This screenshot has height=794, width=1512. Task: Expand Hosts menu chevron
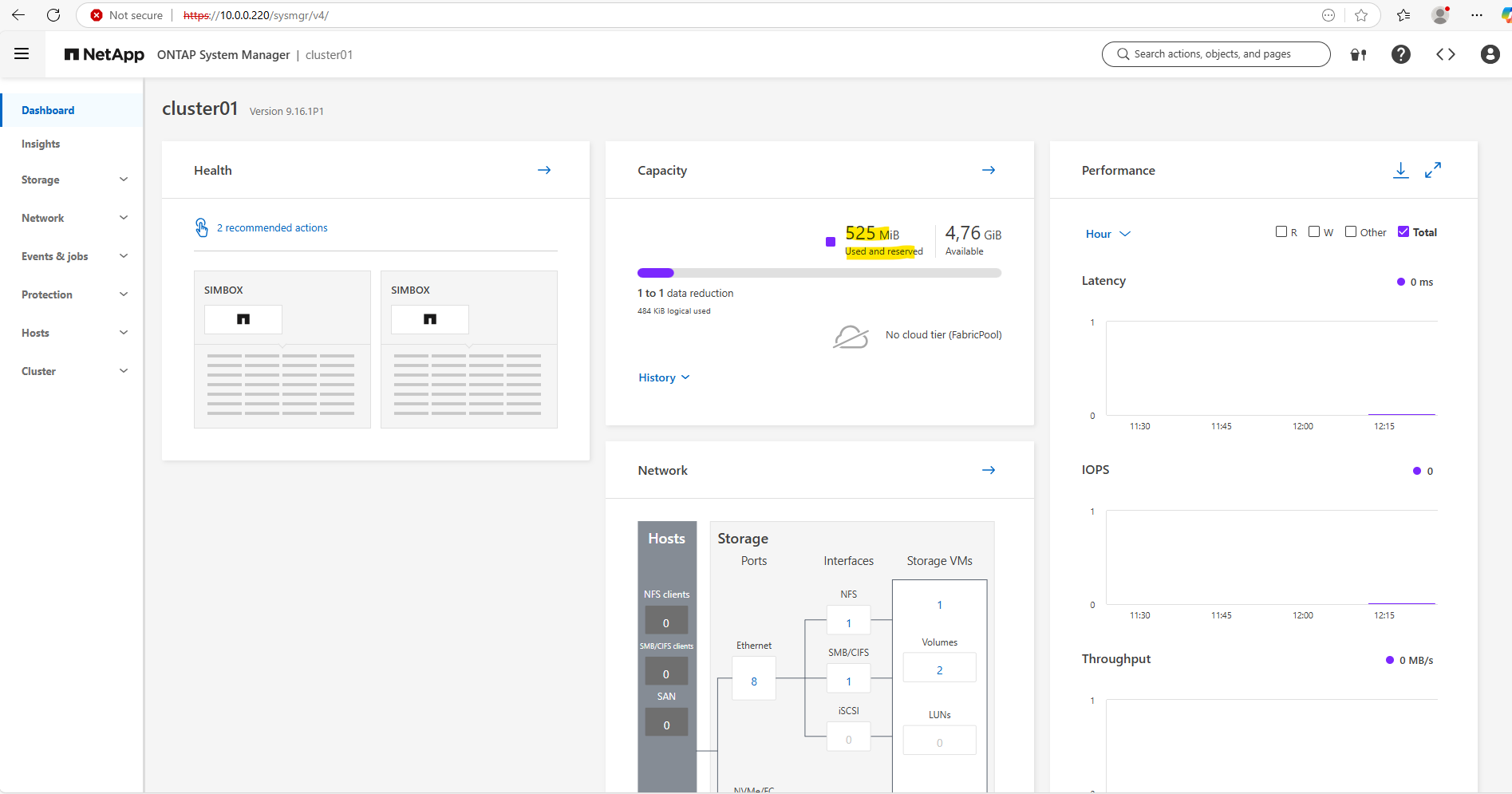124,333
